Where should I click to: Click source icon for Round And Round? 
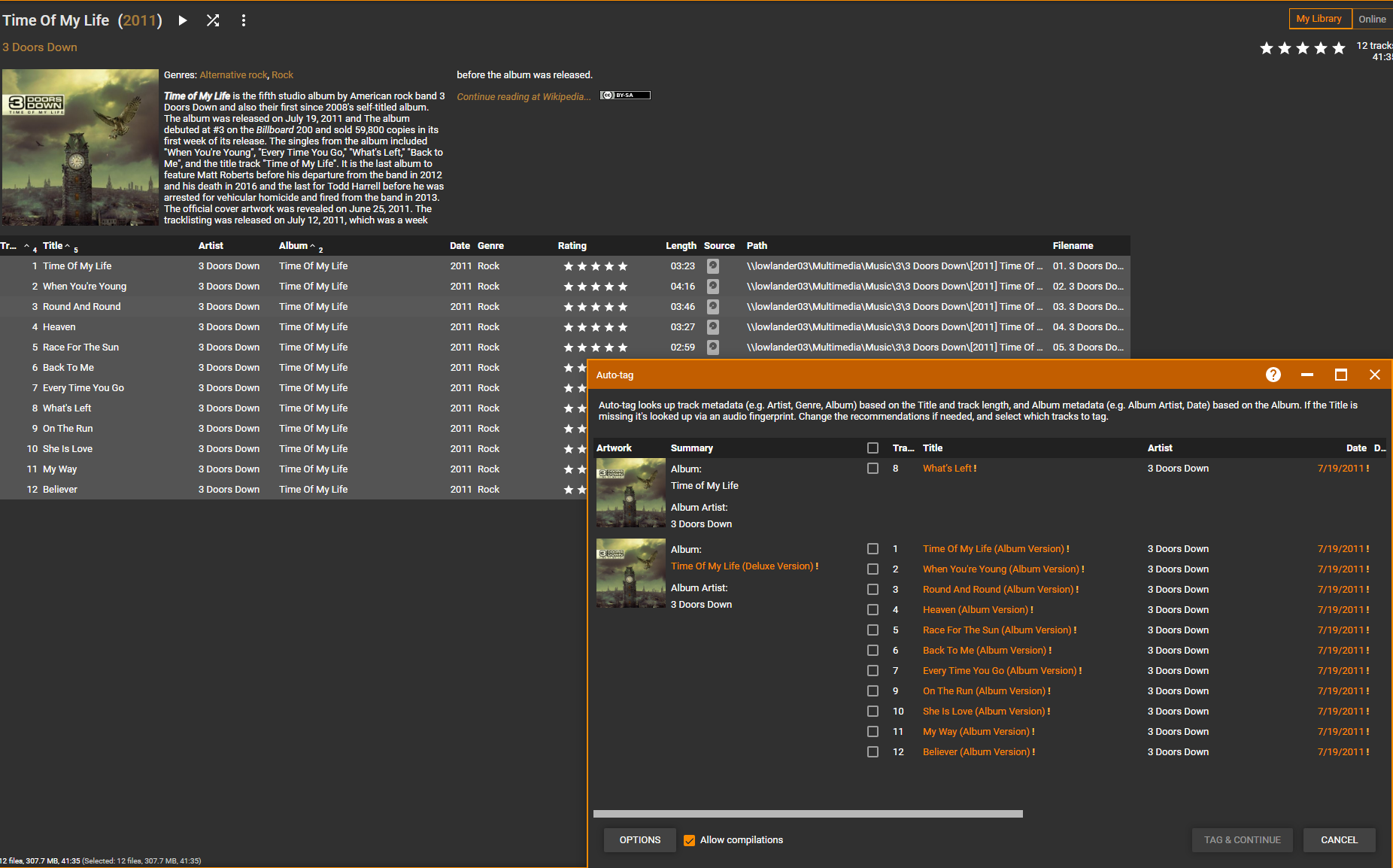[x=712, y=307]
